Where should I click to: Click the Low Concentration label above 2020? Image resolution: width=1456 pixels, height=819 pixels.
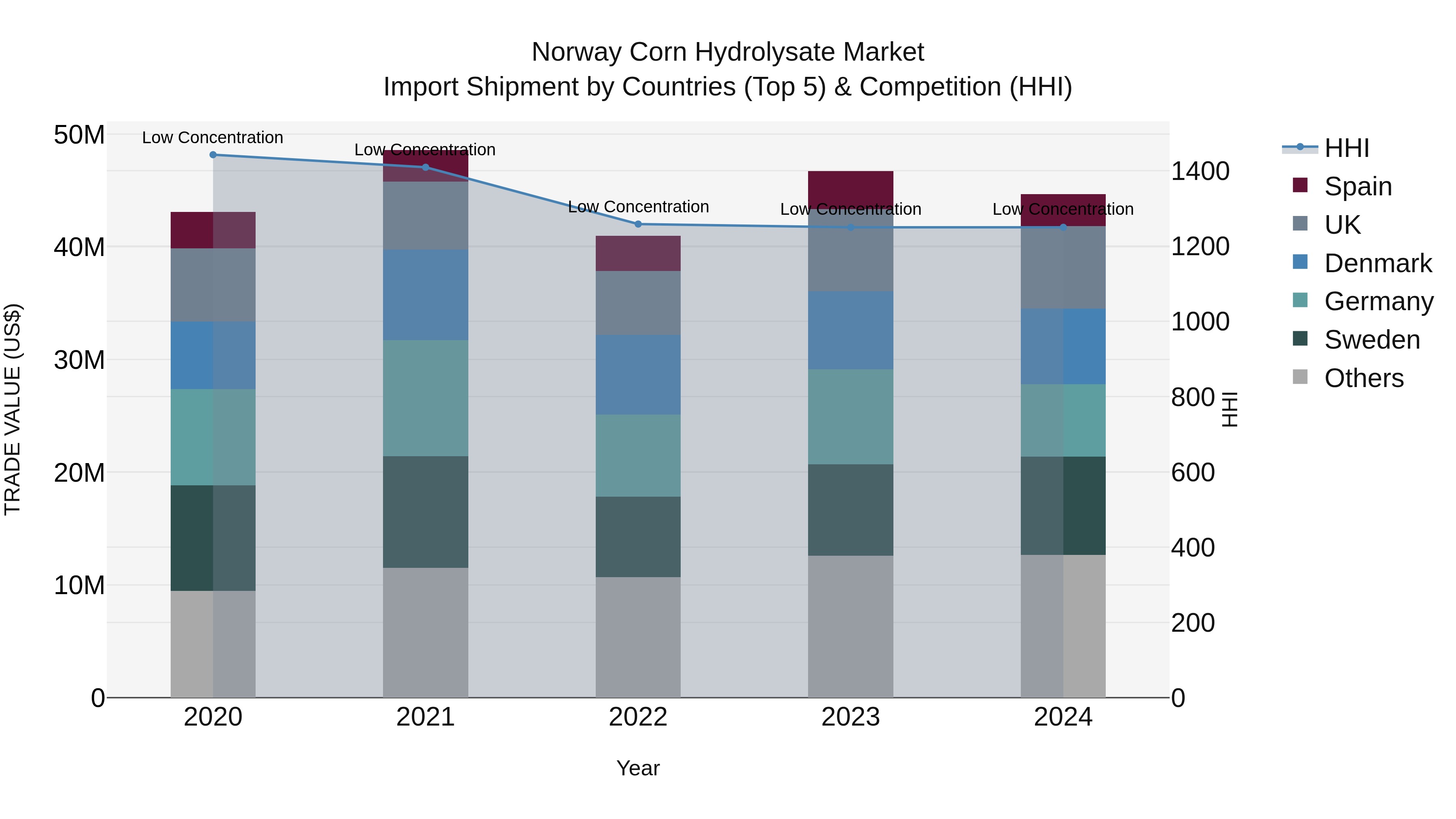point(212,138)
